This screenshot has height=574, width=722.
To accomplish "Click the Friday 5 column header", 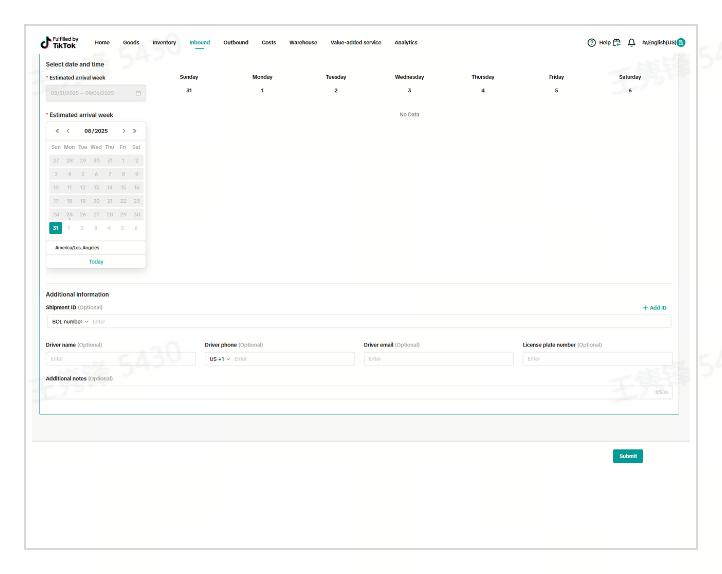I will pos(556,83).
